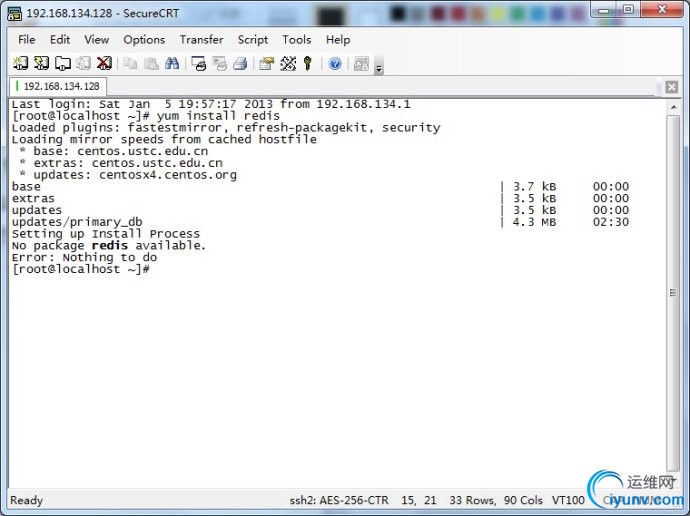The image size is (690, 516).
Task: Click the Connect toolbar icon
Action: pyautogui.click(x=20, y=63)
